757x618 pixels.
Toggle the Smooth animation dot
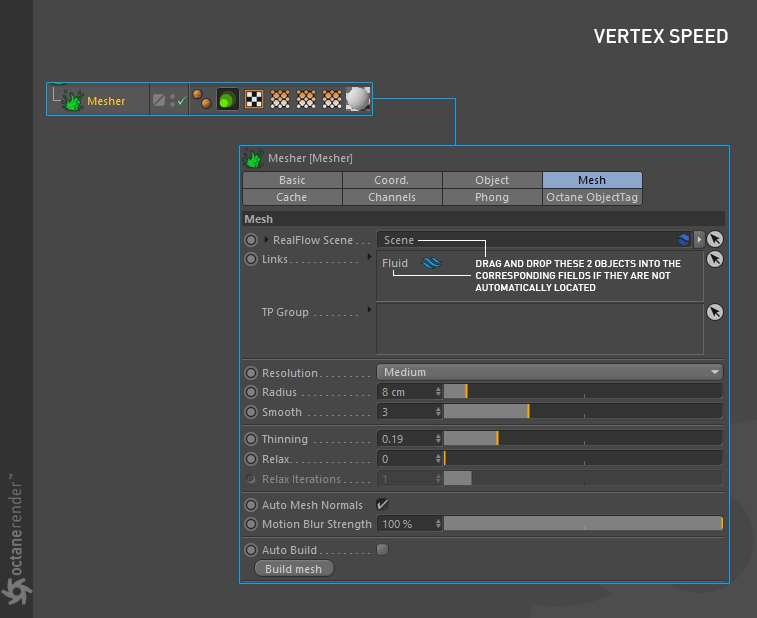[251, 412]
